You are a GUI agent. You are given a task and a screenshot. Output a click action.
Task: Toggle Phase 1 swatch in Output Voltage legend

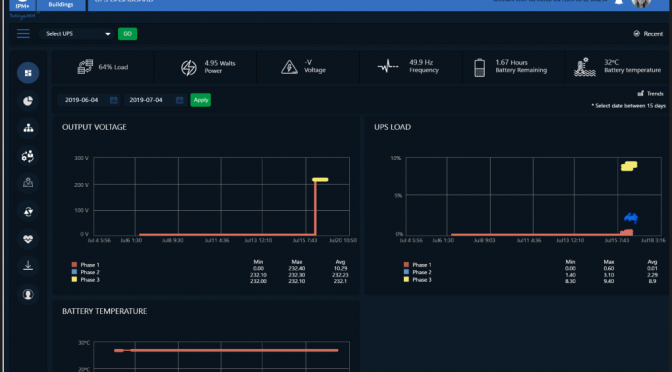pos(74,265)
